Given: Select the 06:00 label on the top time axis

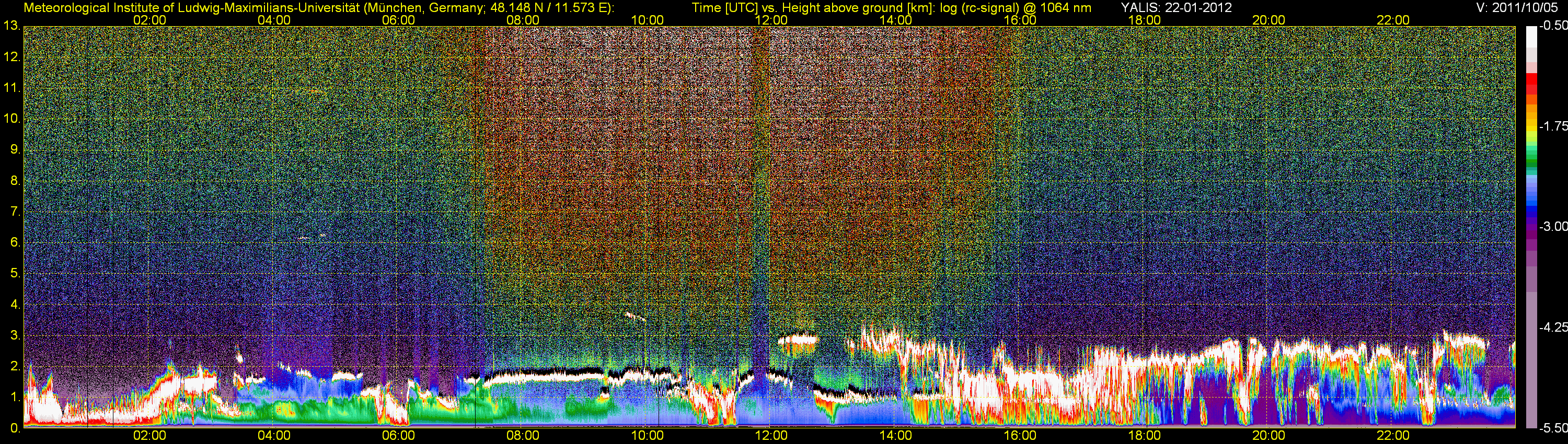Looking at the screenshot, I should click(x=399, y=20).
